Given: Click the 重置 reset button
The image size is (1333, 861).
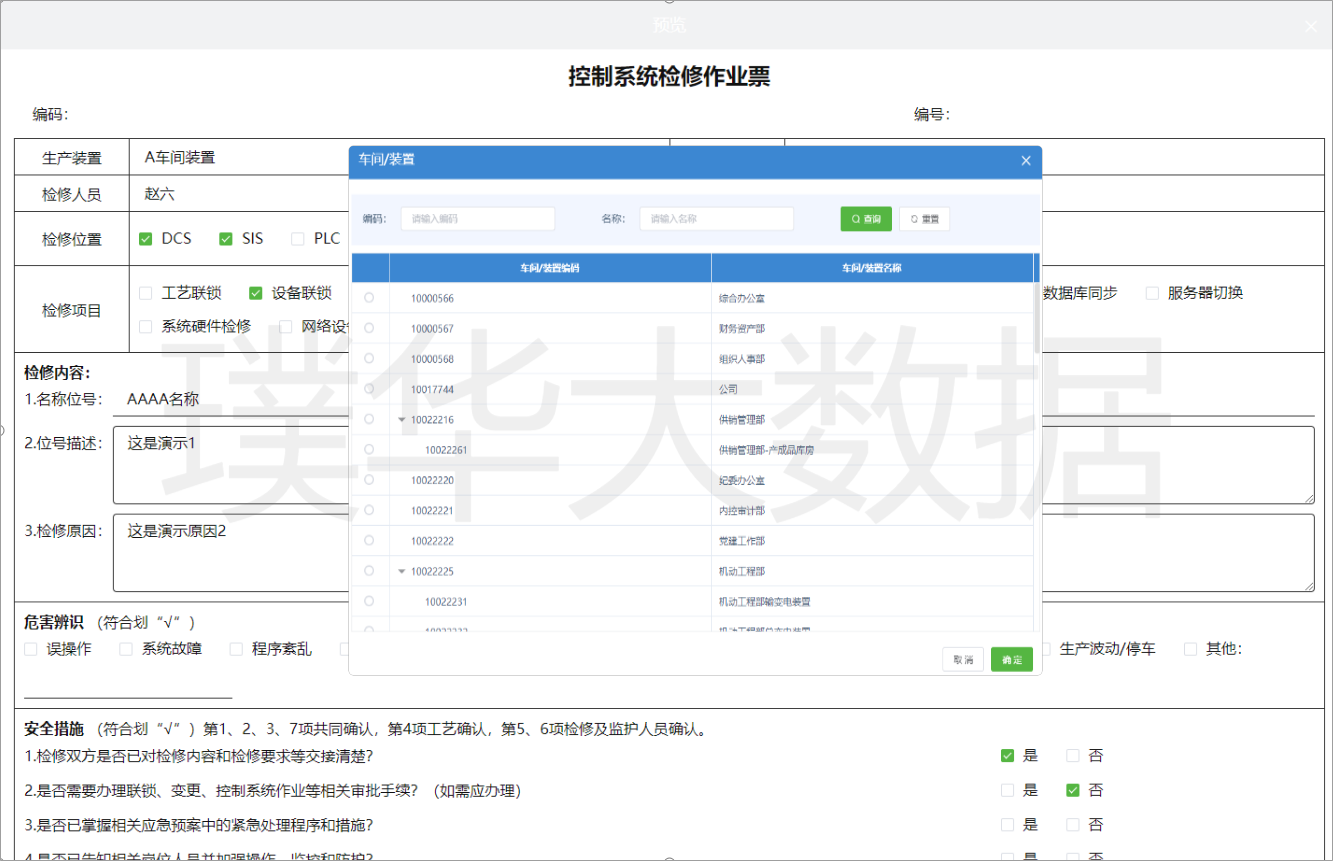Looking at the screenshot, I should 924,219.
